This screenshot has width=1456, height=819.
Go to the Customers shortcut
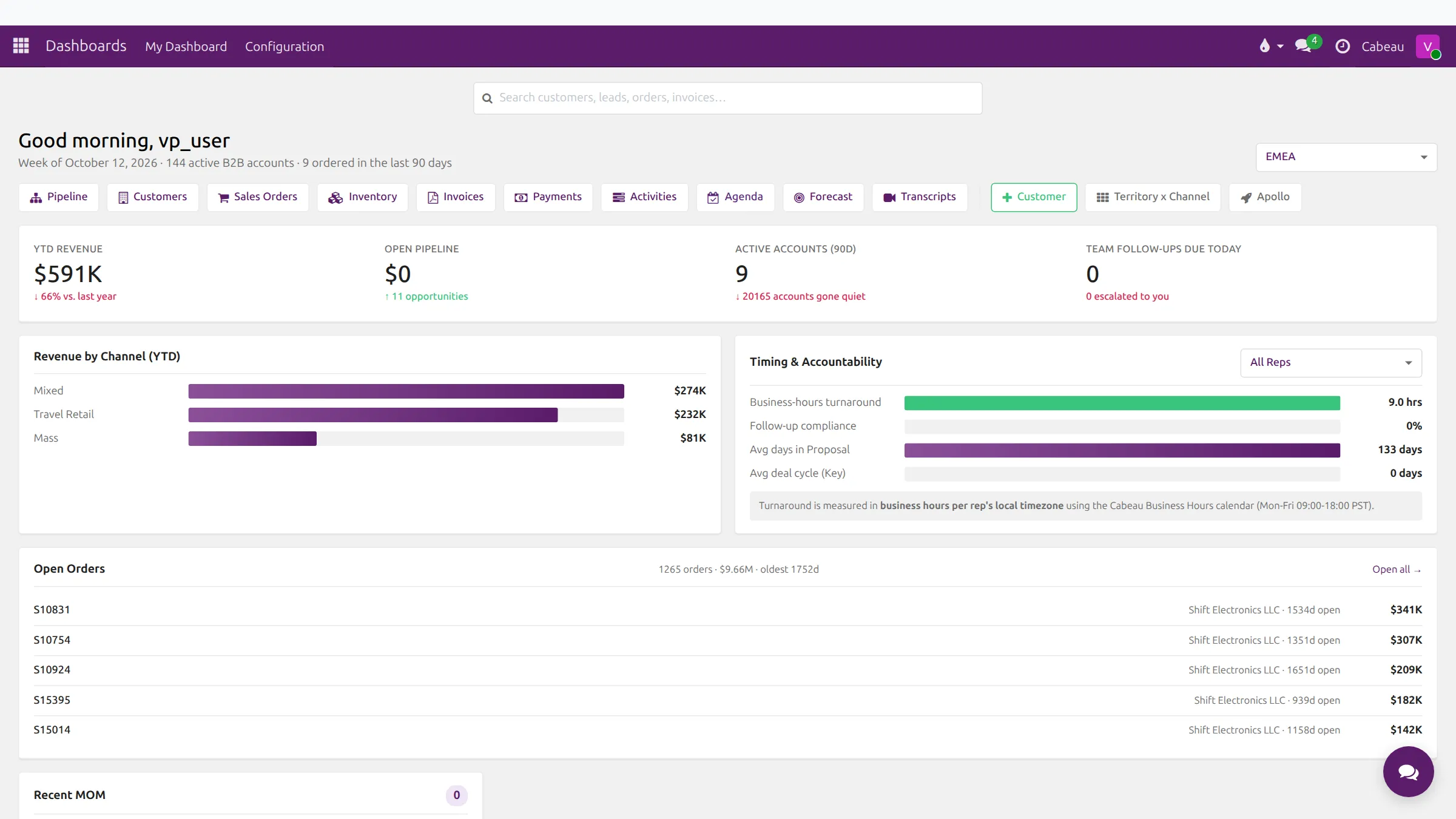click(x=152, y=197)
